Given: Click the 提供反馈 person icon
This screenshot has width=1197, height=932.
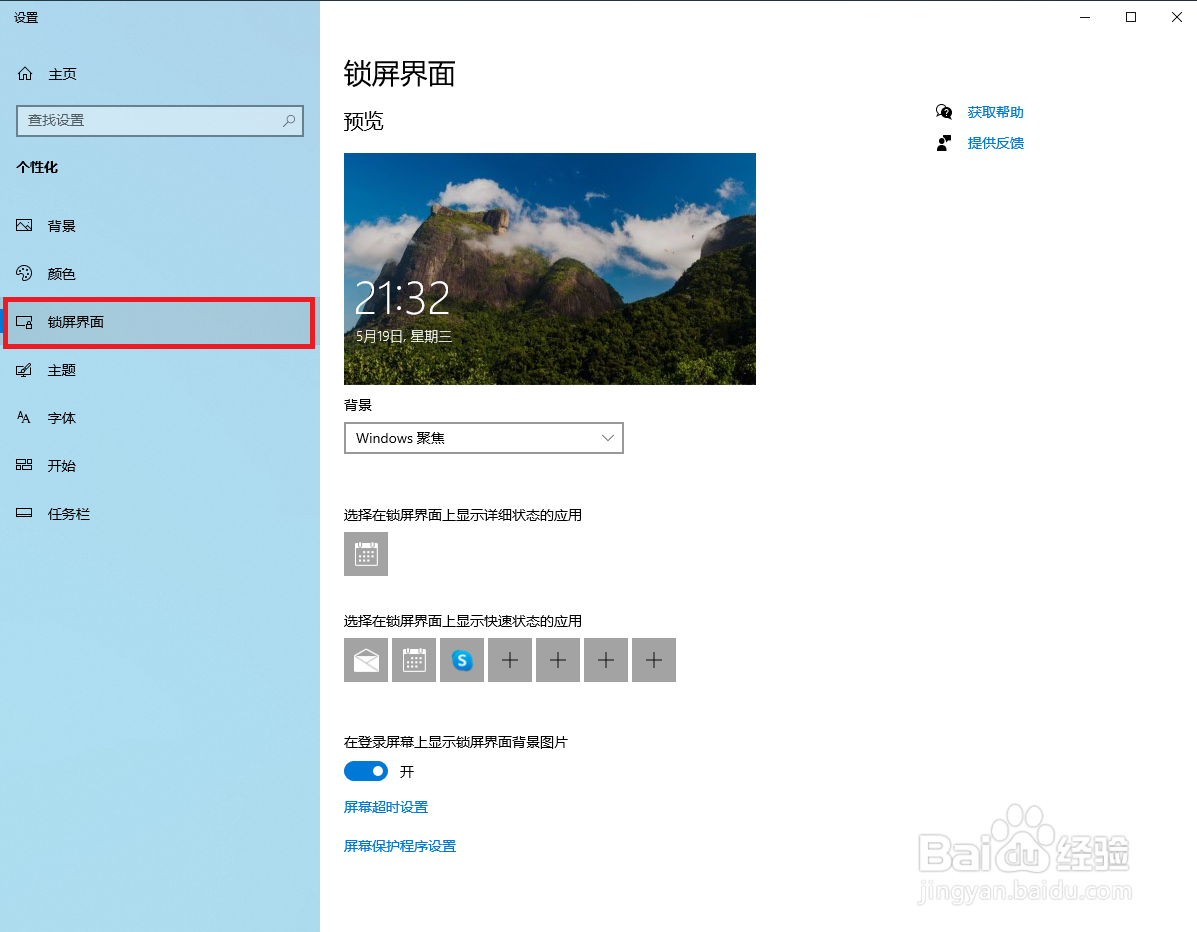Looking at the screenshot, I should tap(944, 143).
